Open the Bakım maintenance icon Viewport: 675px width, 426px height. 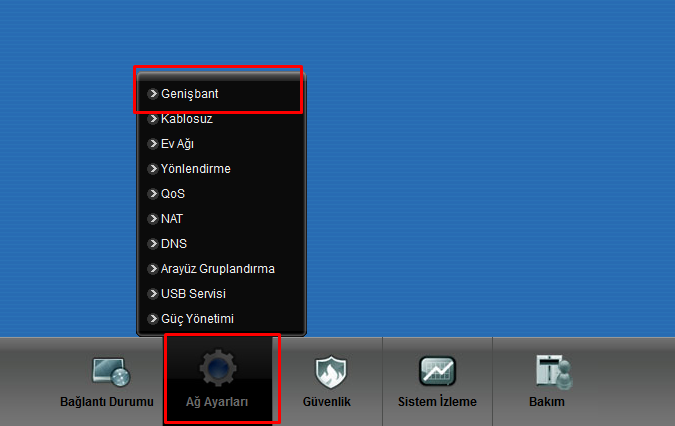(554, 372)
